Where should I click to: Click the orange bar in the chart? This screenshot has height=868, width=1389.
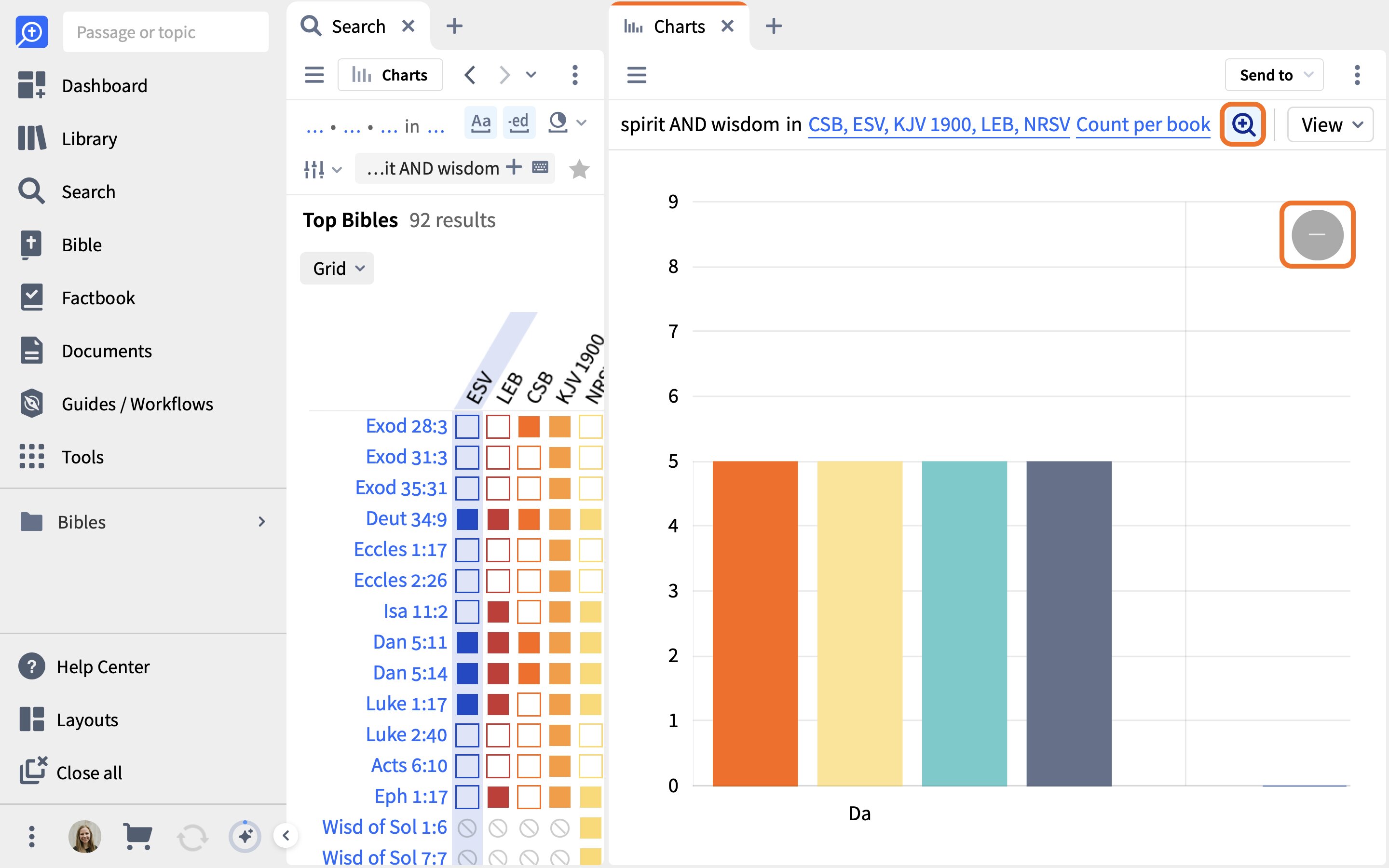755,624
